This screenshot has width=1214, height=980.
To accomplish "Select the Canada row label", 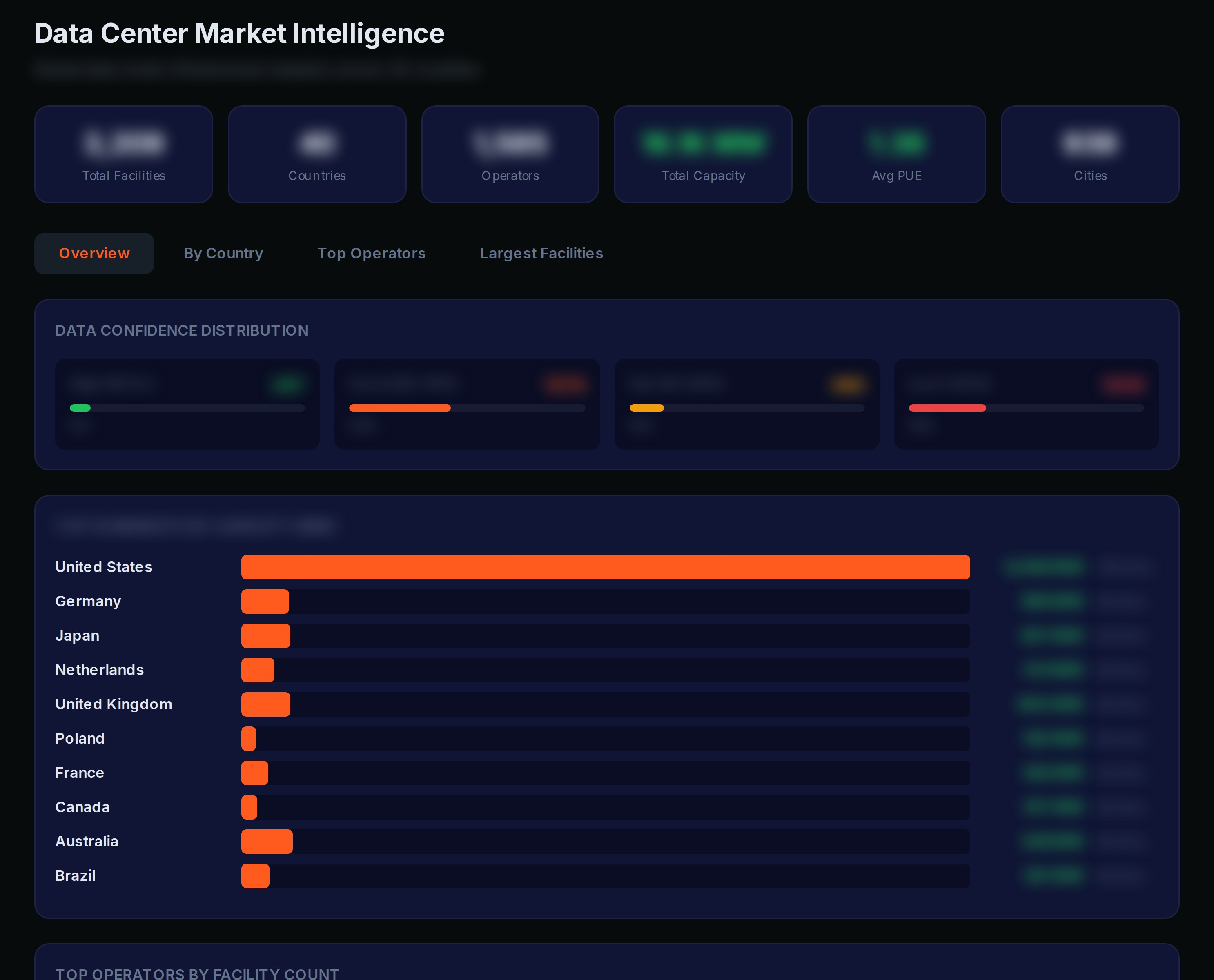I will tap(82, 807).
